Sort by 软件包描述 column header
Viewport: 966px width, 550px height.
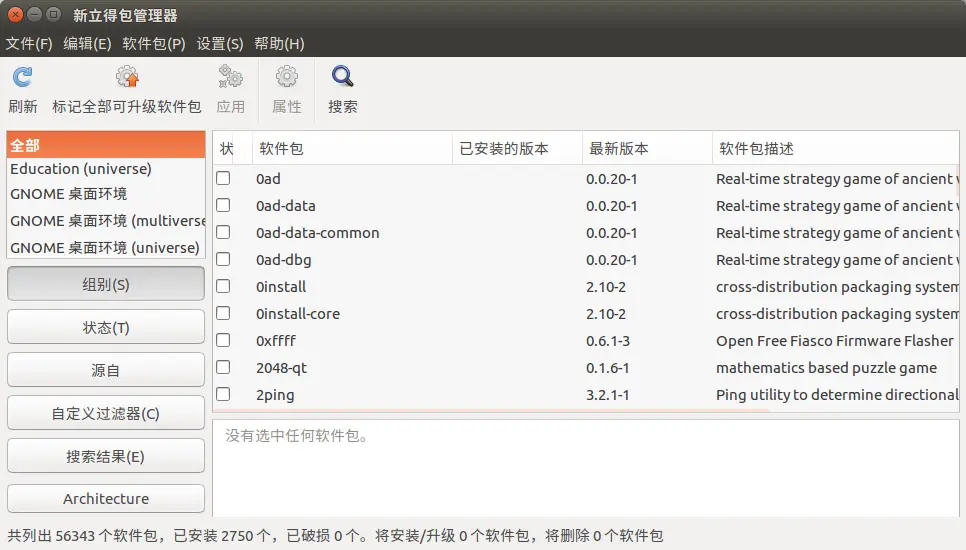point(836,148)
